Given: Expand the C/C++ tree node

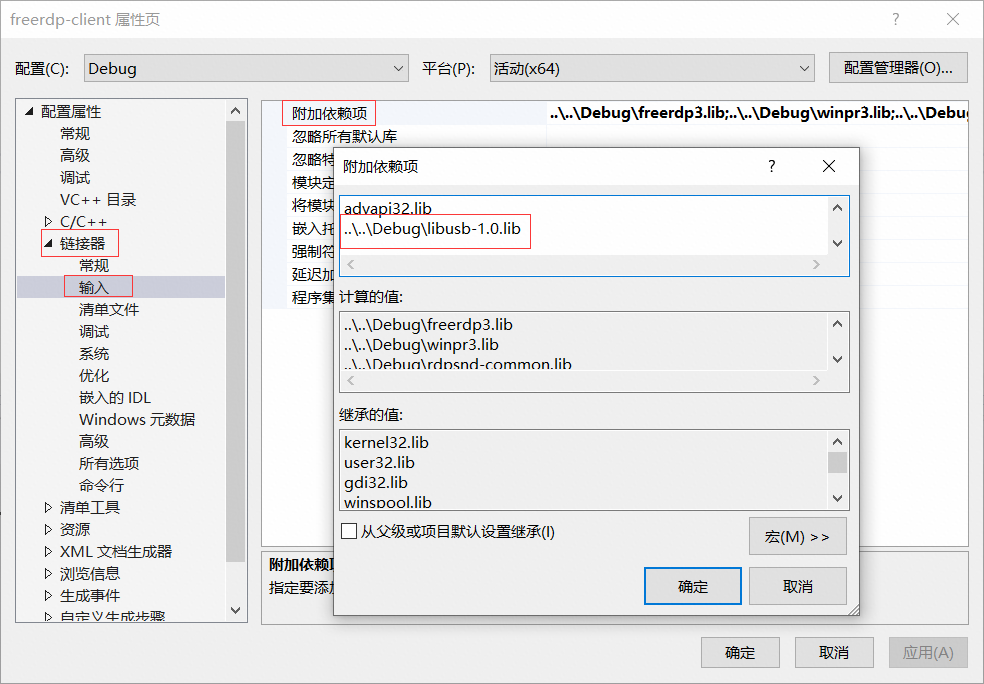Looking at the screenshot, I should [x=46, y=221].
